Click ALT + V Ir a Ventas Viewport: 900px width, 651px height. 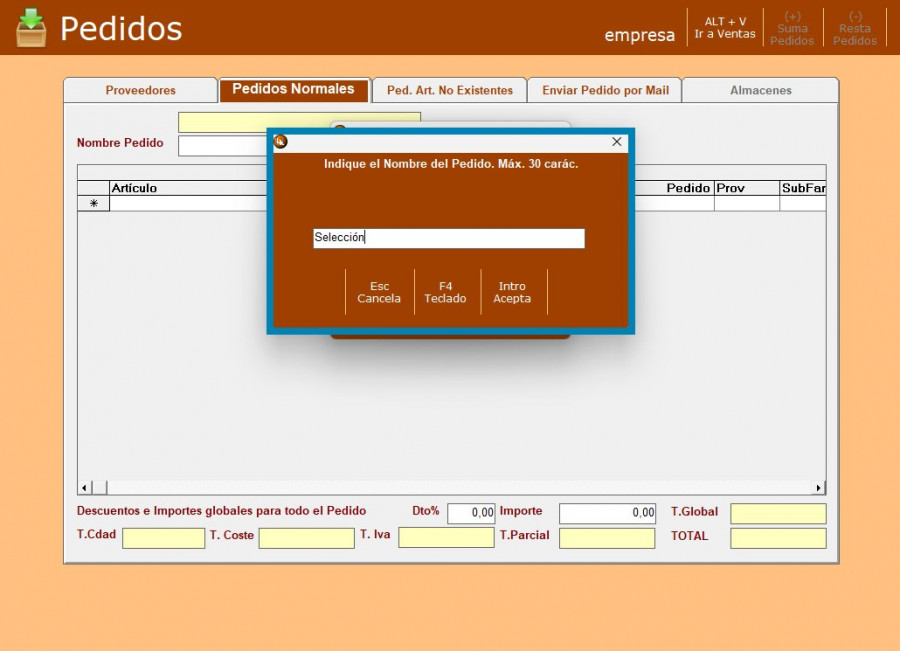[725, 28]
